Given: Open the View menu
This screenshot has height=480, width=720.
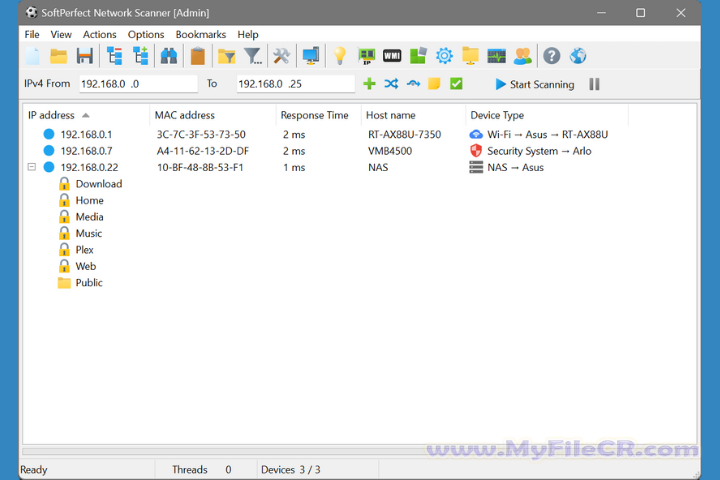Looking at the screenshot, I should (x=61, y=34).
